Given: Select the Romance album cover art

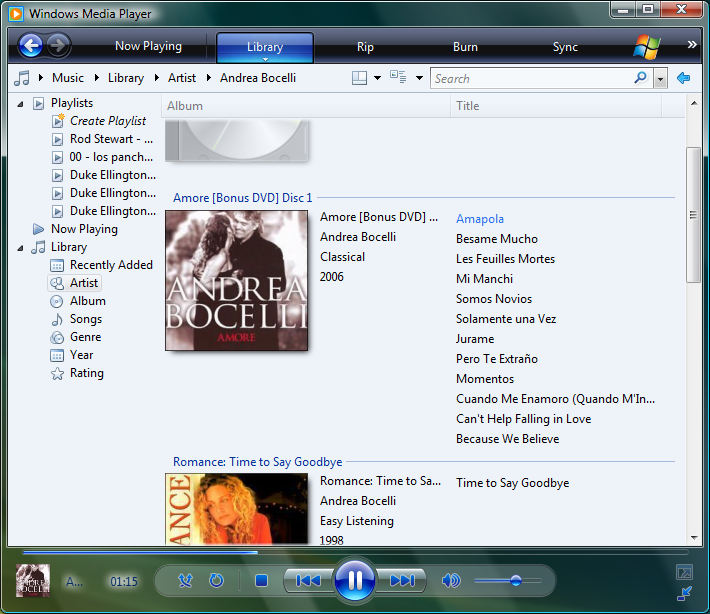Looking at the screenshot, I should pos(236,508).
